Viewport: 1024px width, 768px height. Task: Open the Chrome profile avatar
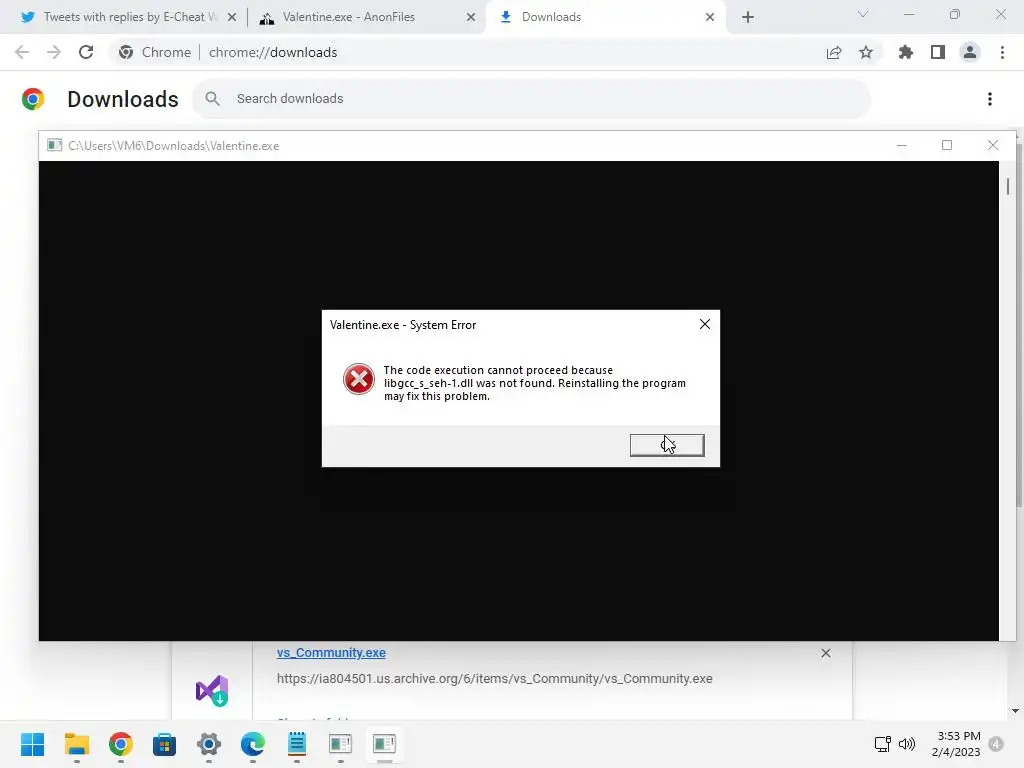click(x=970, y=52)
